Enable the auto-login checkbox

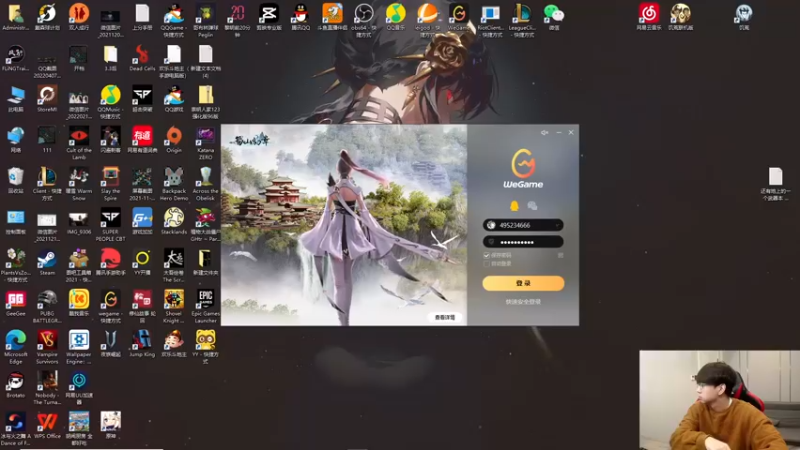click(486, 264)
